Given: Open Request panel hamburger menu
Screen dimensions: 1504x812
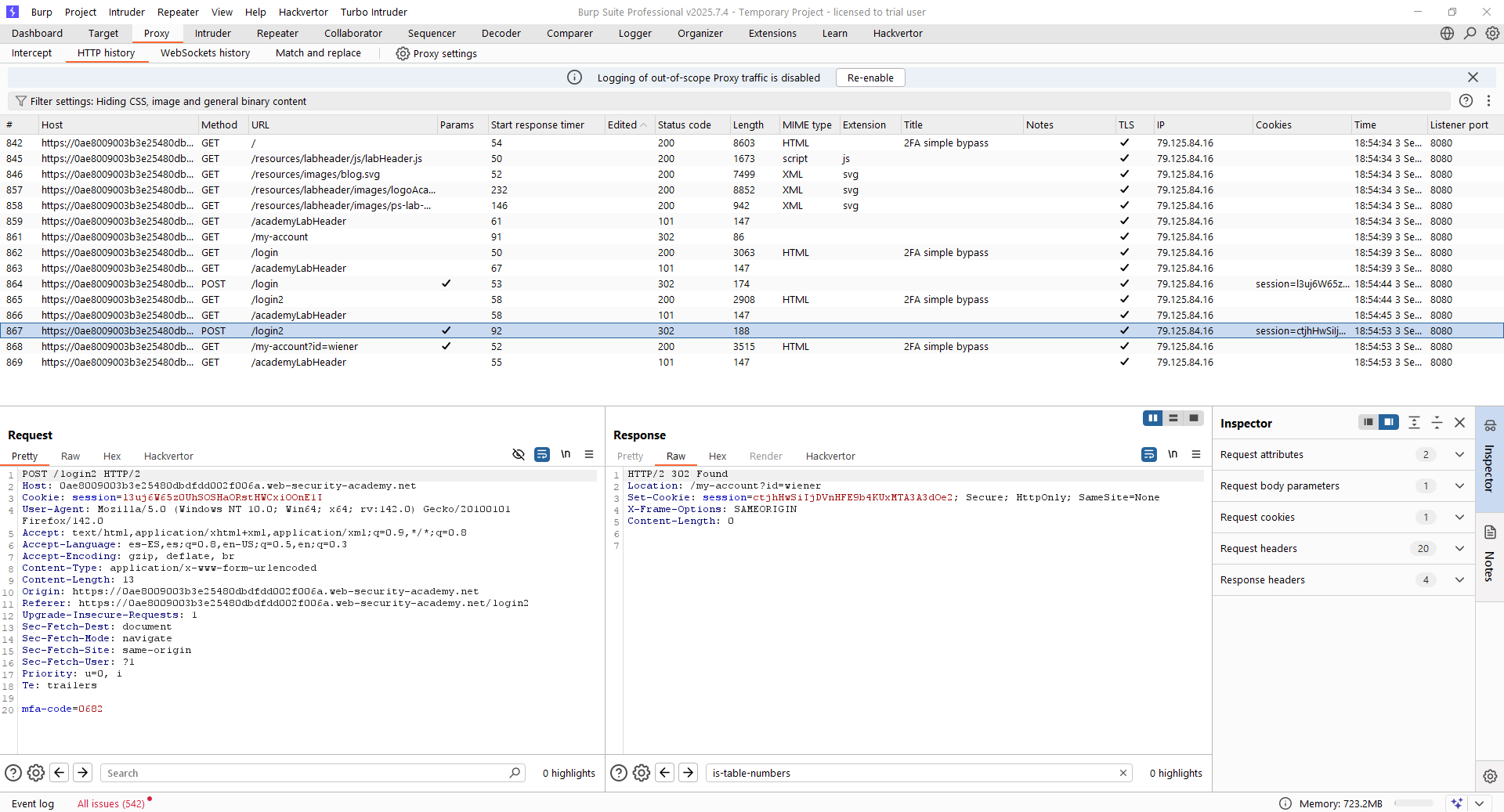Looking at the screenshot, I should 589,454.
